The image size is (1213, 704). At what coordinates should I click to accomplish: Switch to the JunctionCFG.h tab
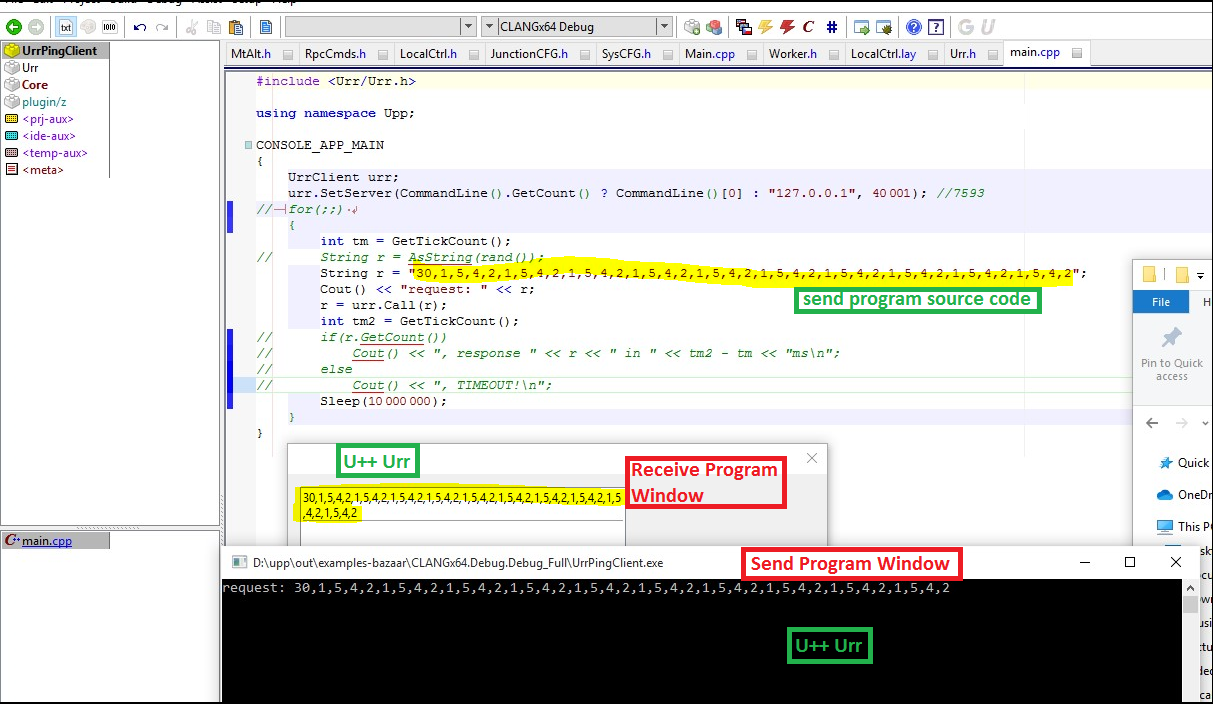click(x=529, y=54)
